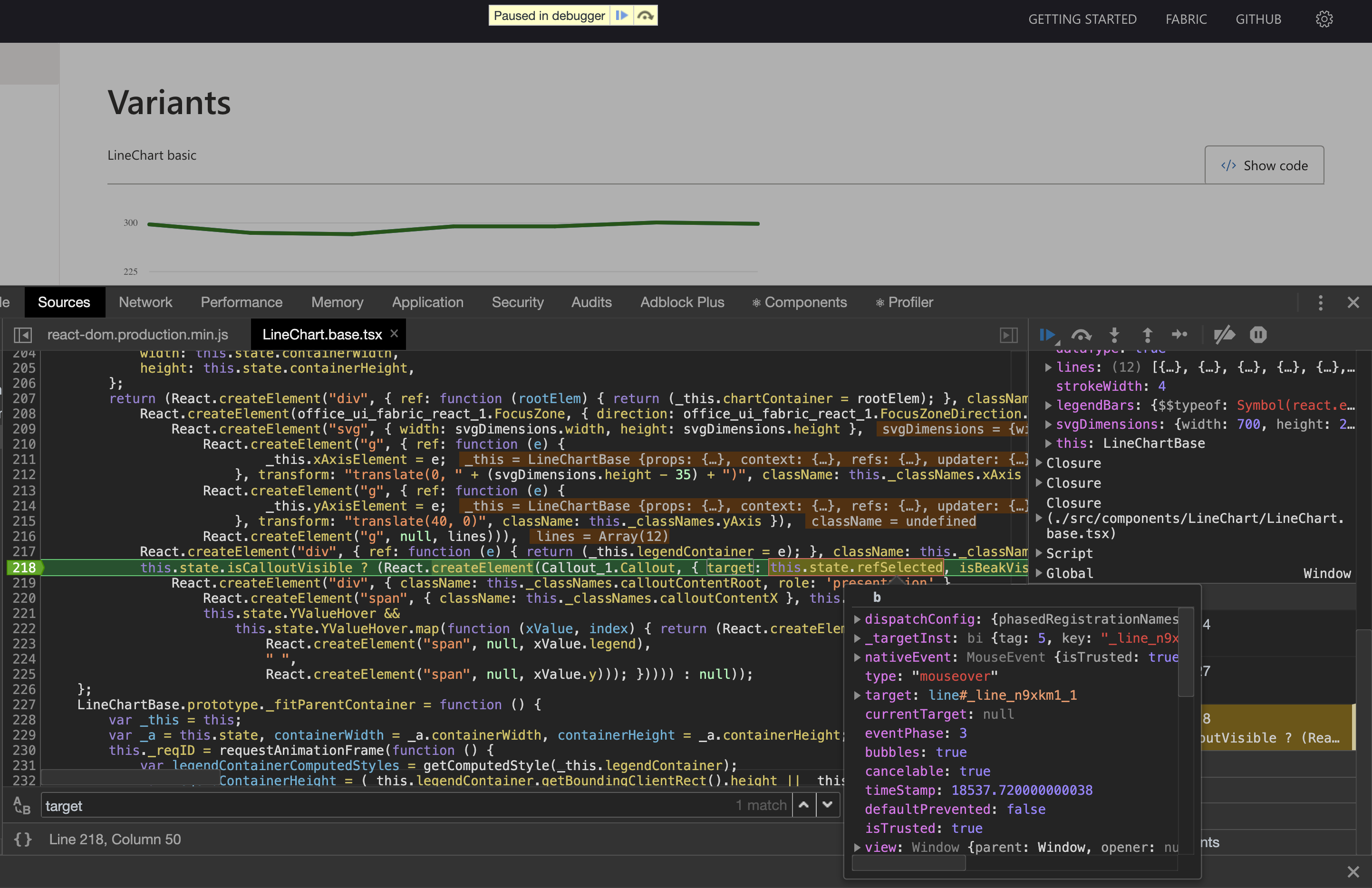The image size is (1372, 888).
Task: Toggle Deactivate breakpoints
Action: (x=1225, y=335)
